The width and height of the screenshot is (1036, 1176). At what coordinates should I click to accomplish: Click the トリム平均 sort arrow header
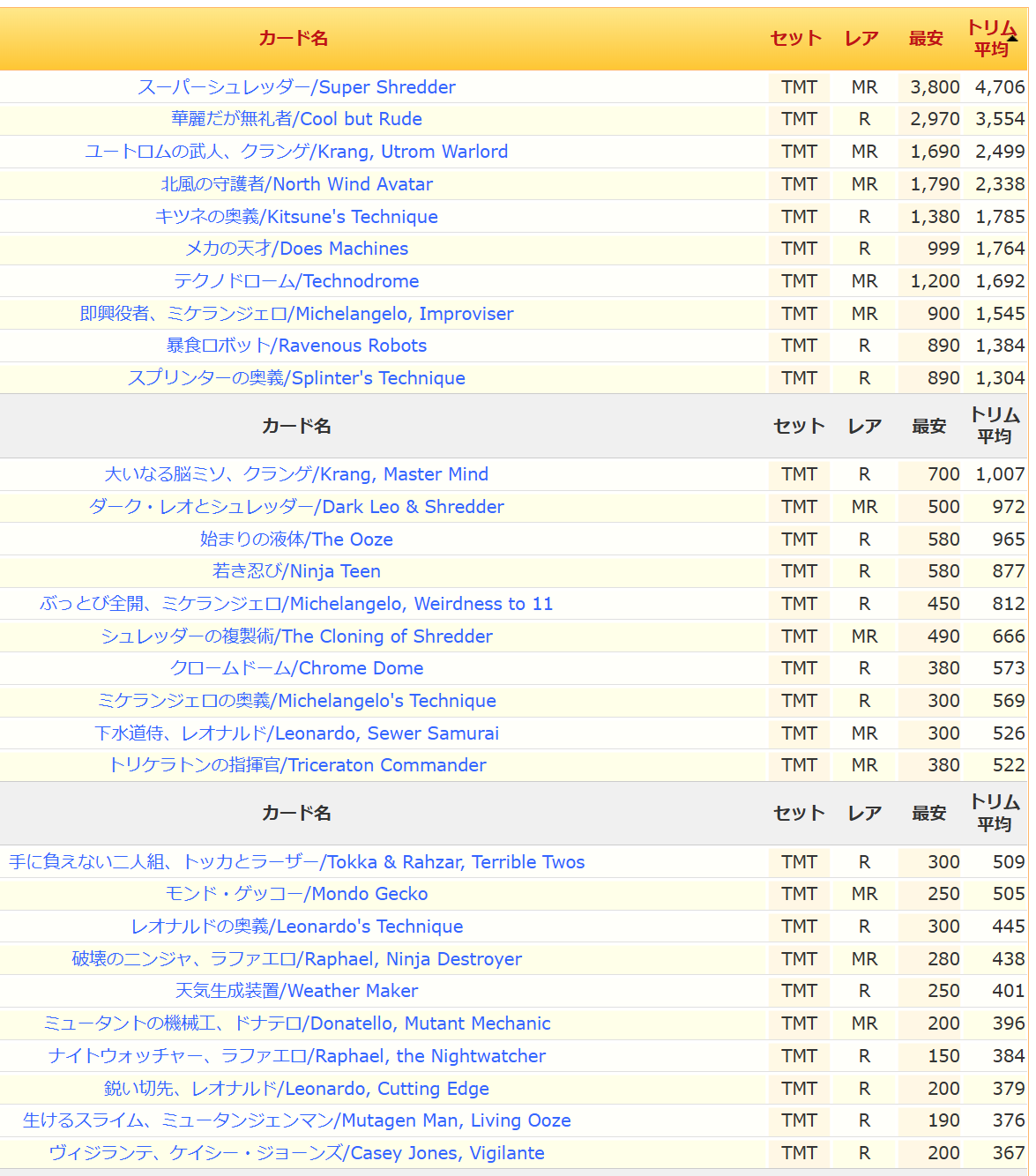coord(994,38)
